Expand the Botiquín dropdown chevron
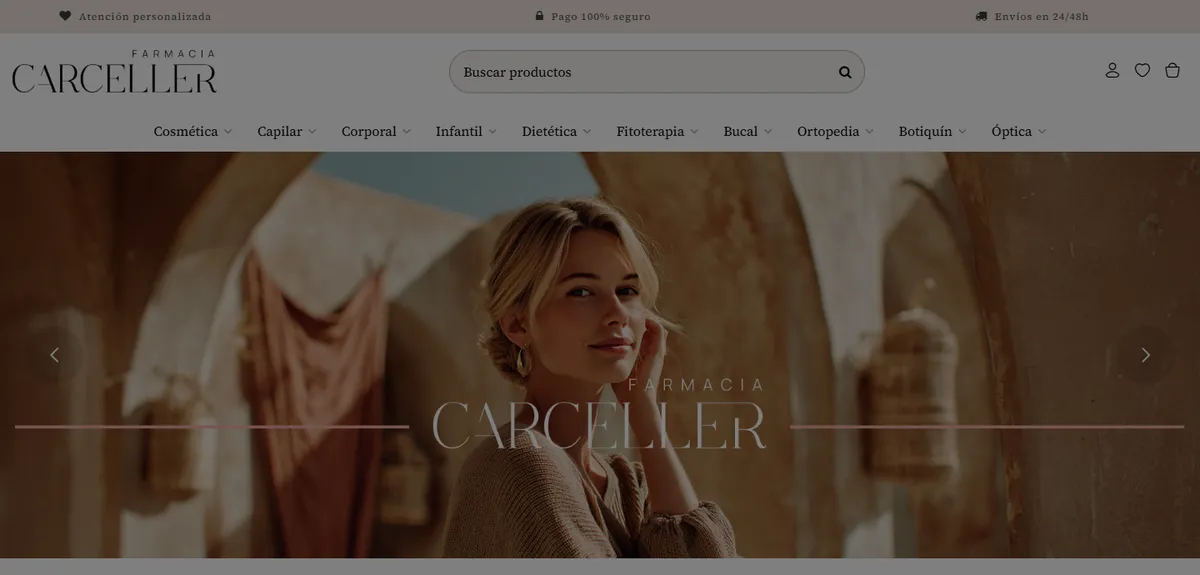The height and width of the screenshot is (575, 1200). tap(962, 131)
